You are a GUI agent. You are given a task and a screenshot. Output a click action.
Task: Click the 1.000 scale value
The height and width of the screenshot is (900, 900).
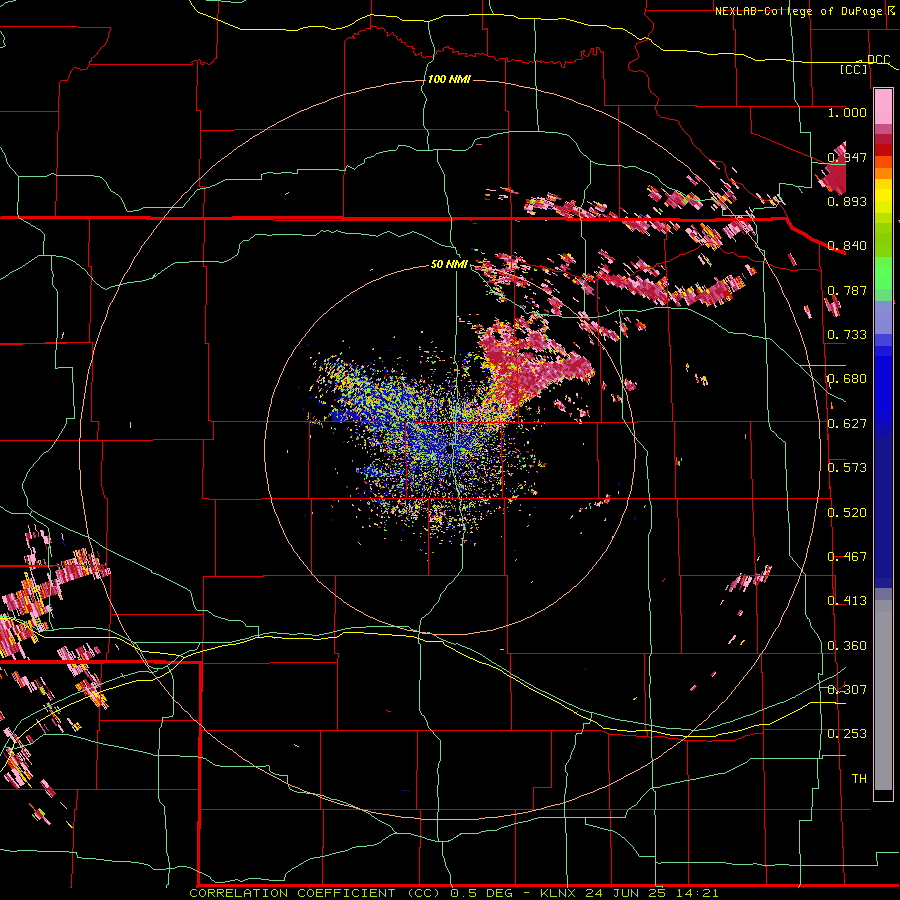(847, 112)
